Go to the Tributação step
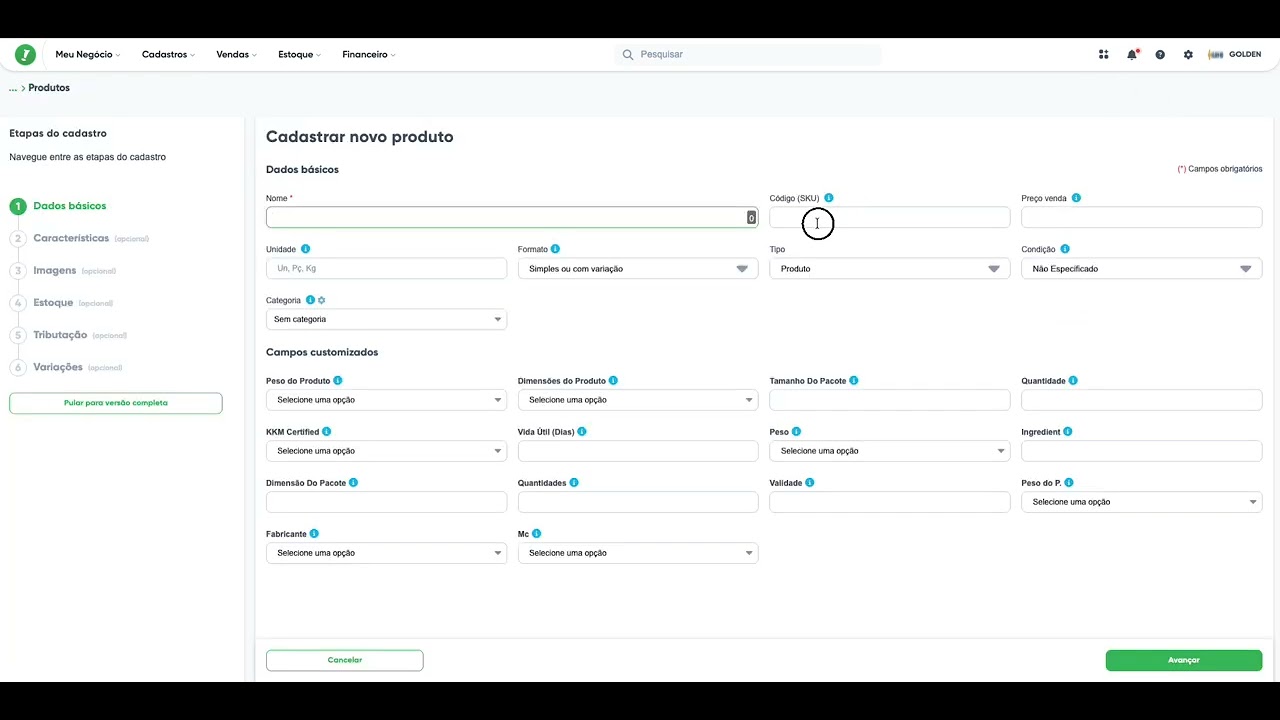 tap(68, 335)
